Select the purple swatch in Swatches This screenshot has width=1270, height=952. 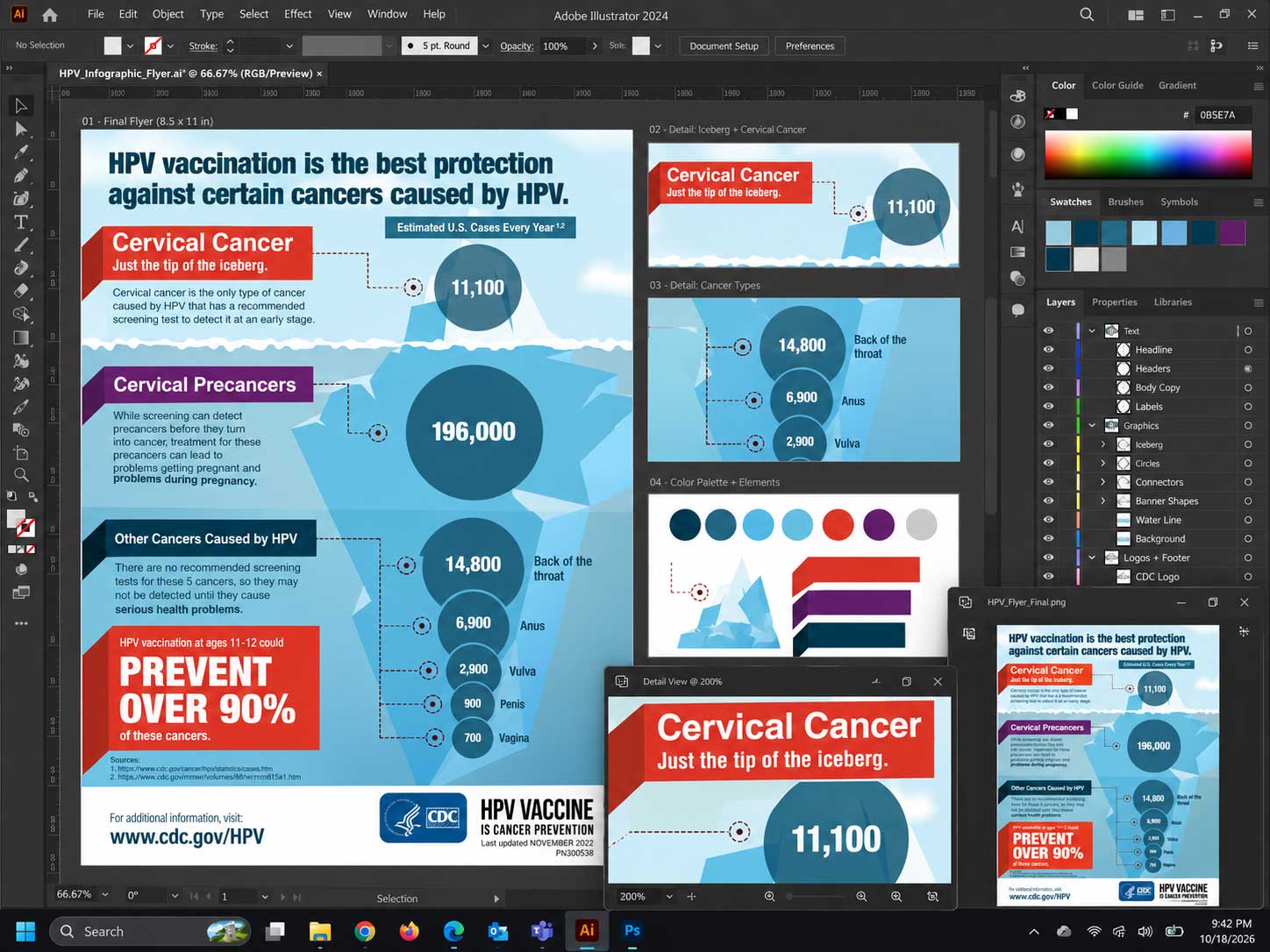click(1232, 232)
